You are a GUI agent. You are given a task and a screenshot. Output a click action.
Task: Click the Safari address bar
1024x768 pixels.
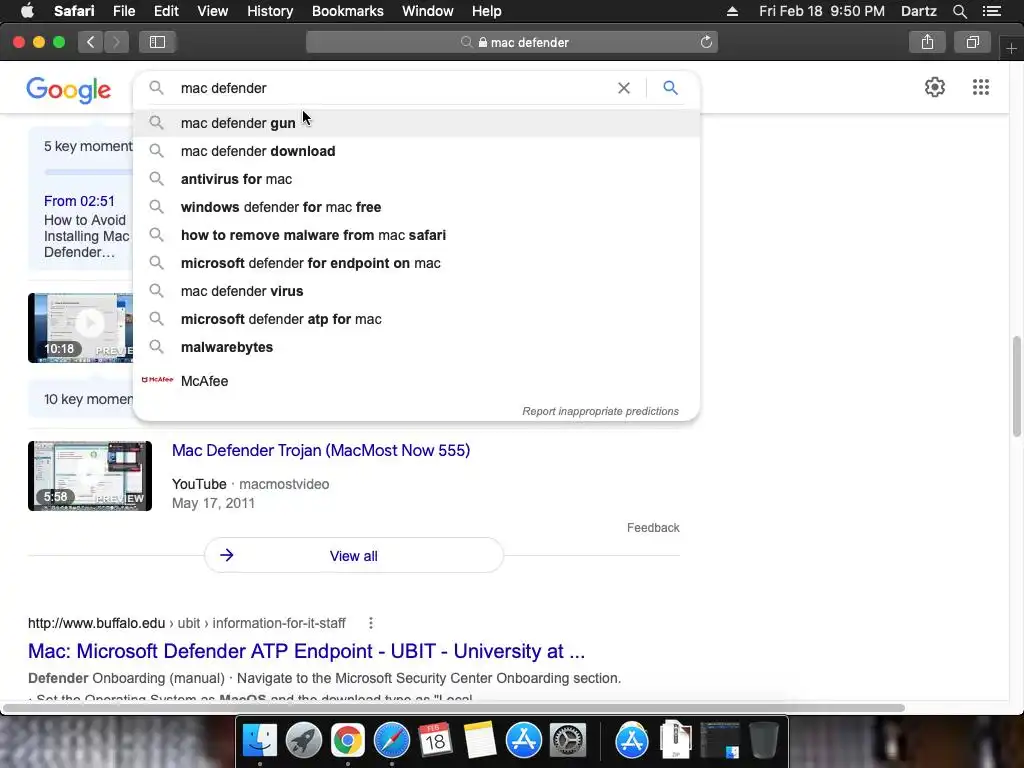coord(512,42)
